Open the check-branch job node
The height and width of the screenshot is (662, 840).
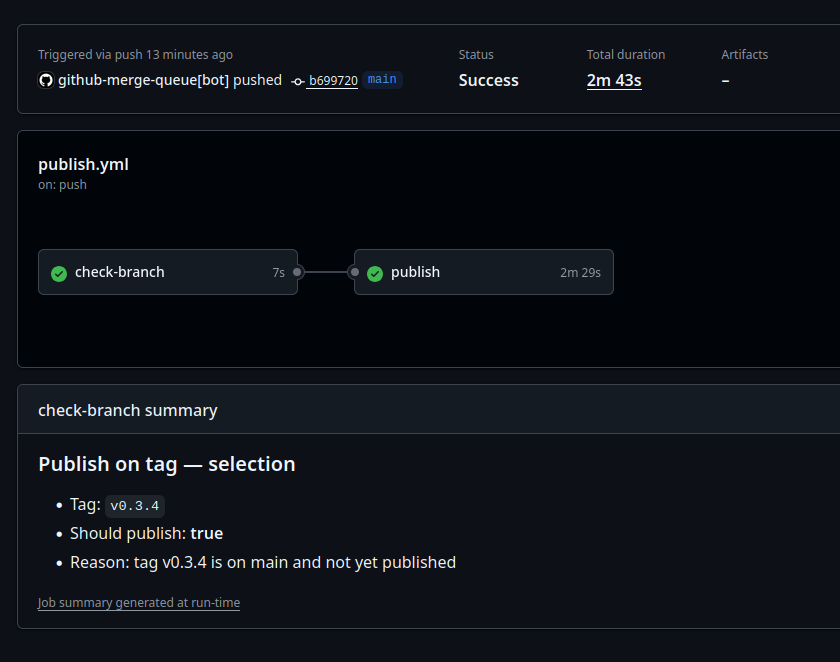tap(168, 272)
